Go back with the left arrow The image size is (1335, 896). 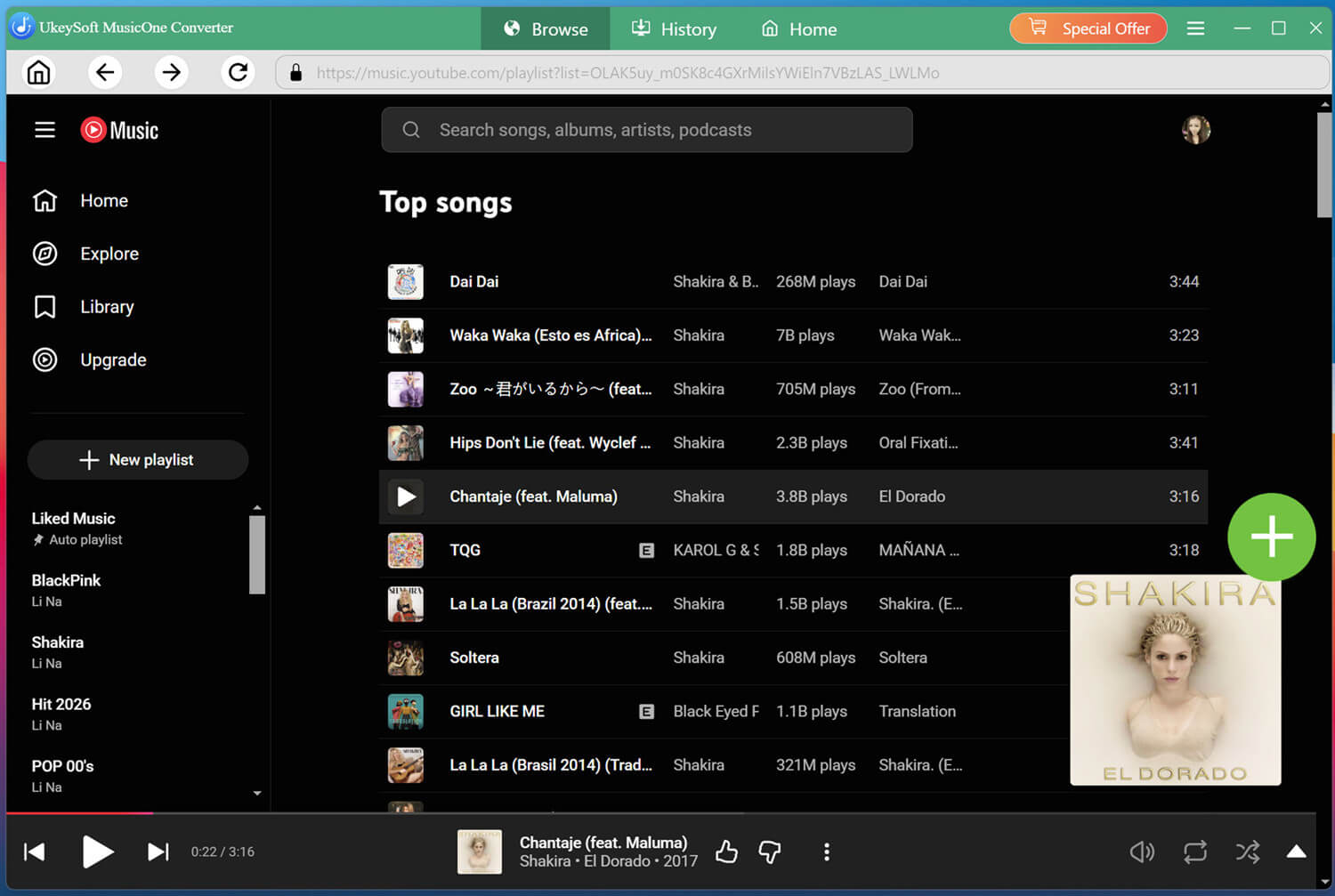coord(105,72)
